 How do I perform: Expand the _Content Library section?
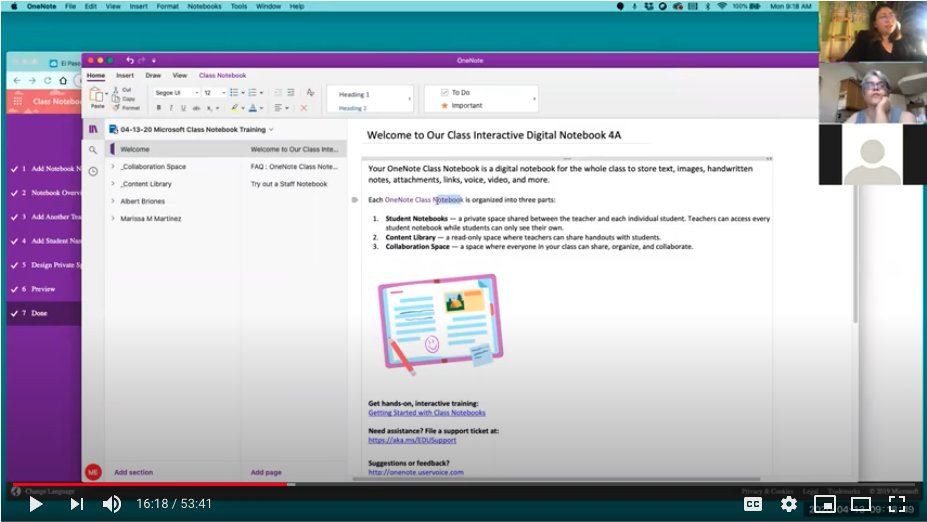click(x=113, y=184)
